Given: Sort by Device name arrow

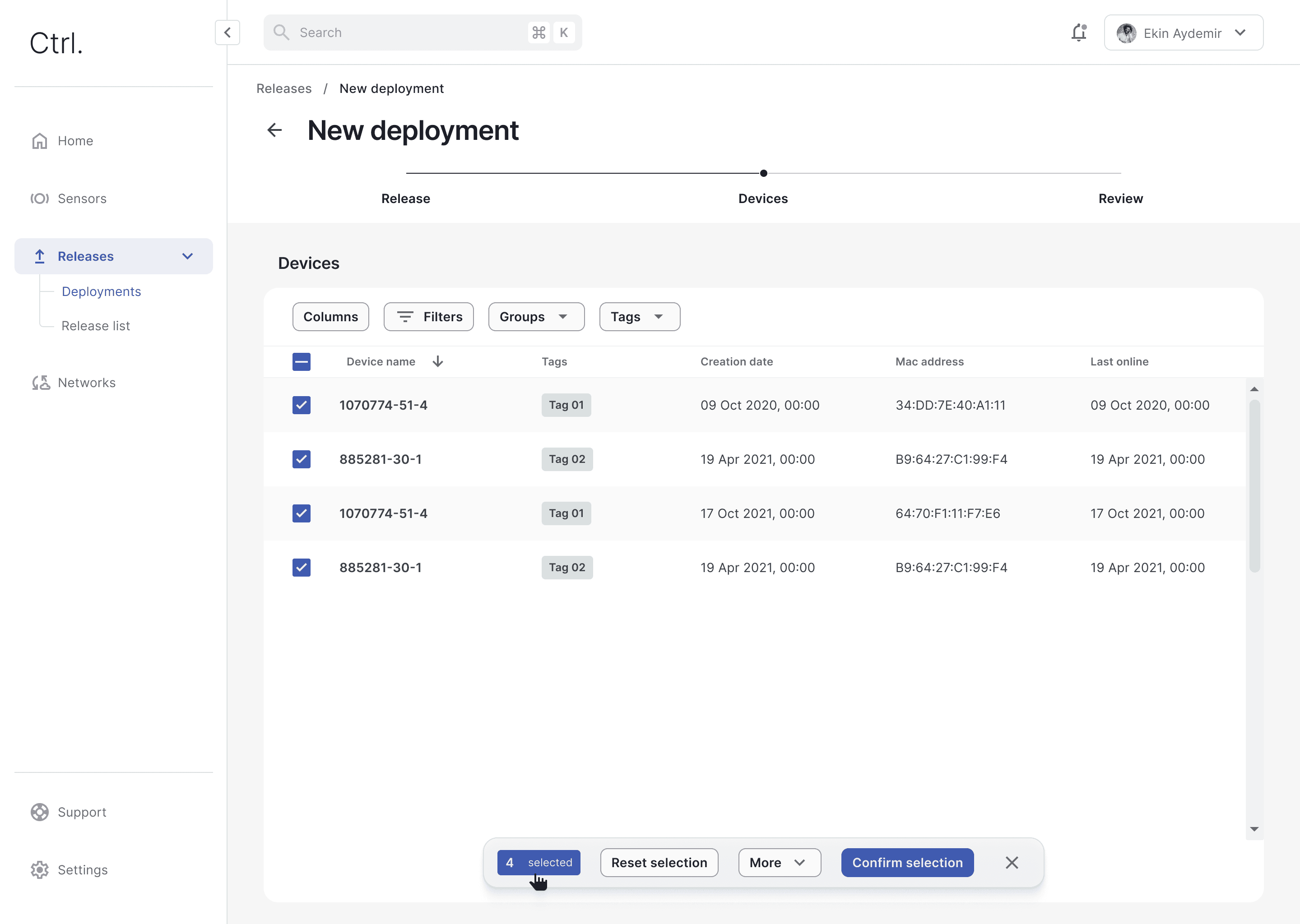Looking at the screenshot, I should coord(437,361).
